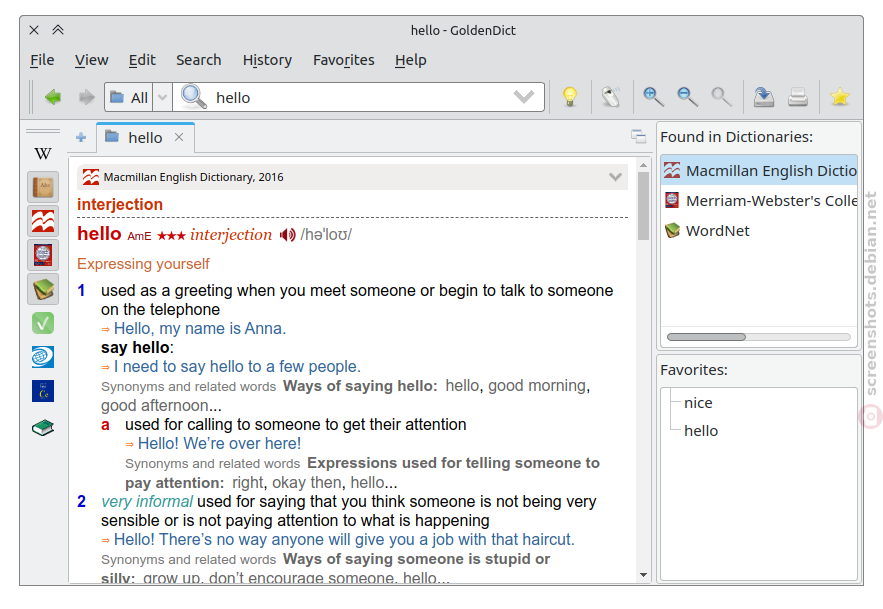The height and width of the screenshot is (609, 883).
Task: Go forward with the gray arrow
Action: tap(86, 97)
